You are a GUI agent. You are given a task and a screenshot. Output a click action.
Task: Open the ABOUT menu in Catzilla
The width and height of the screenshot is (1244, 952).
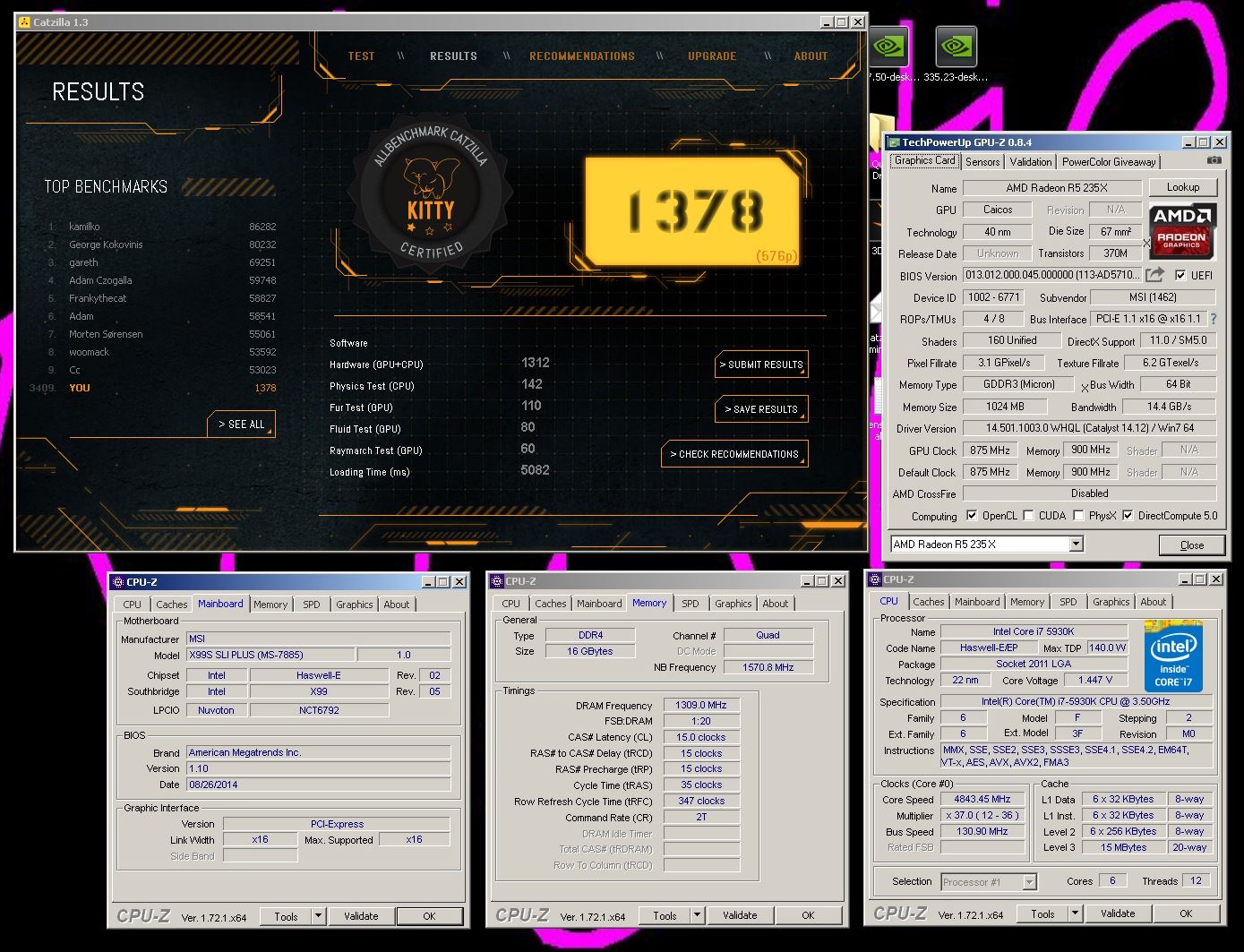coord(811,56)
